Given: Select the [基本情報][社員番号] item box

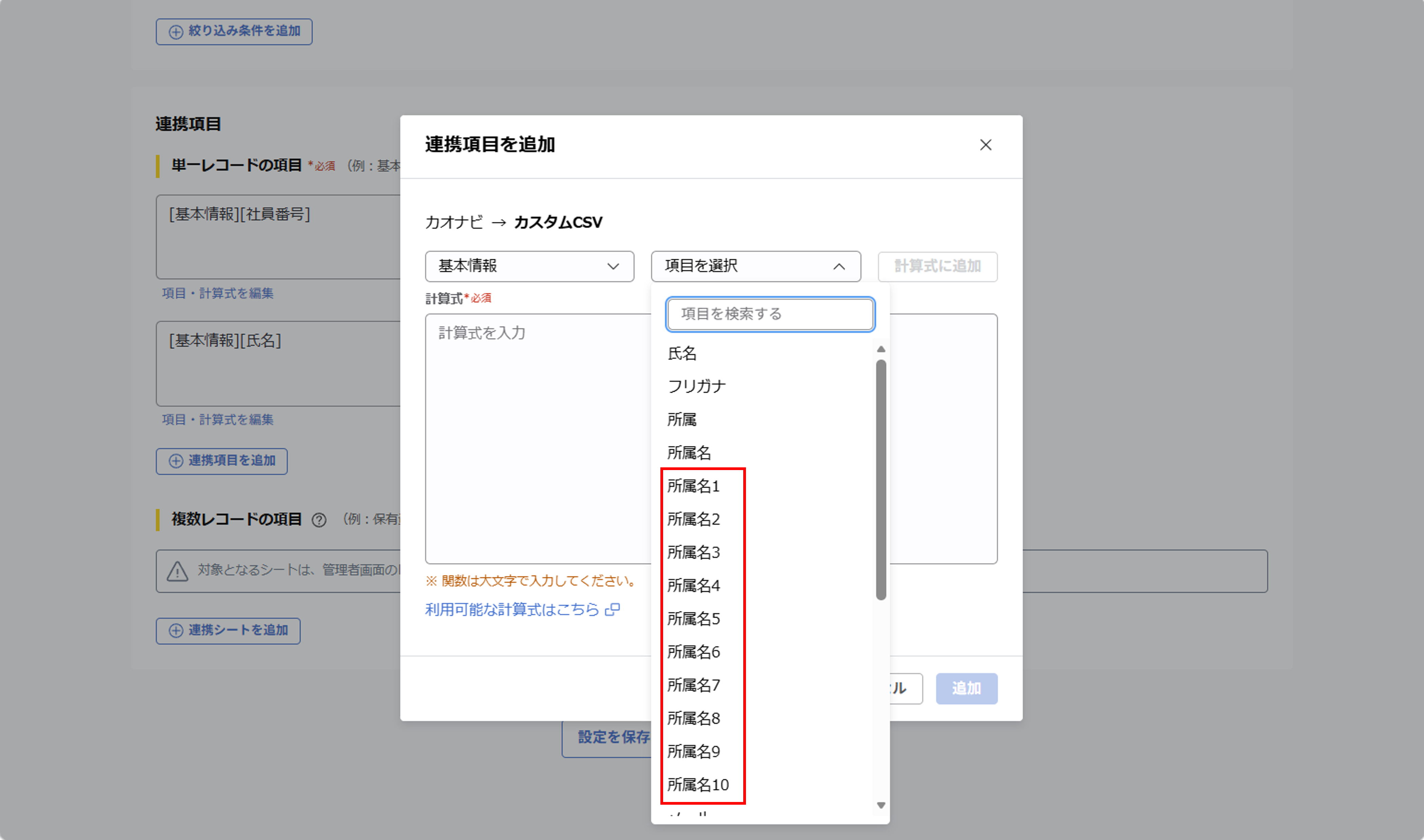Looking at the screenshot, I should tap(278, 237).
